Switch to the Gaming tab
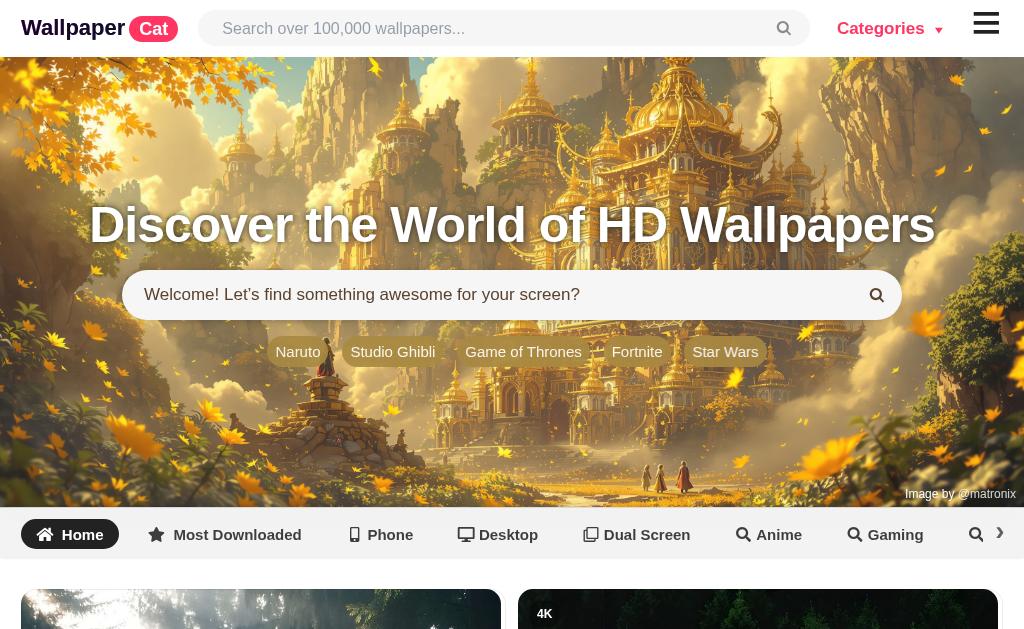This screenshot has height=629, width=1024. [x=885, y=534]
